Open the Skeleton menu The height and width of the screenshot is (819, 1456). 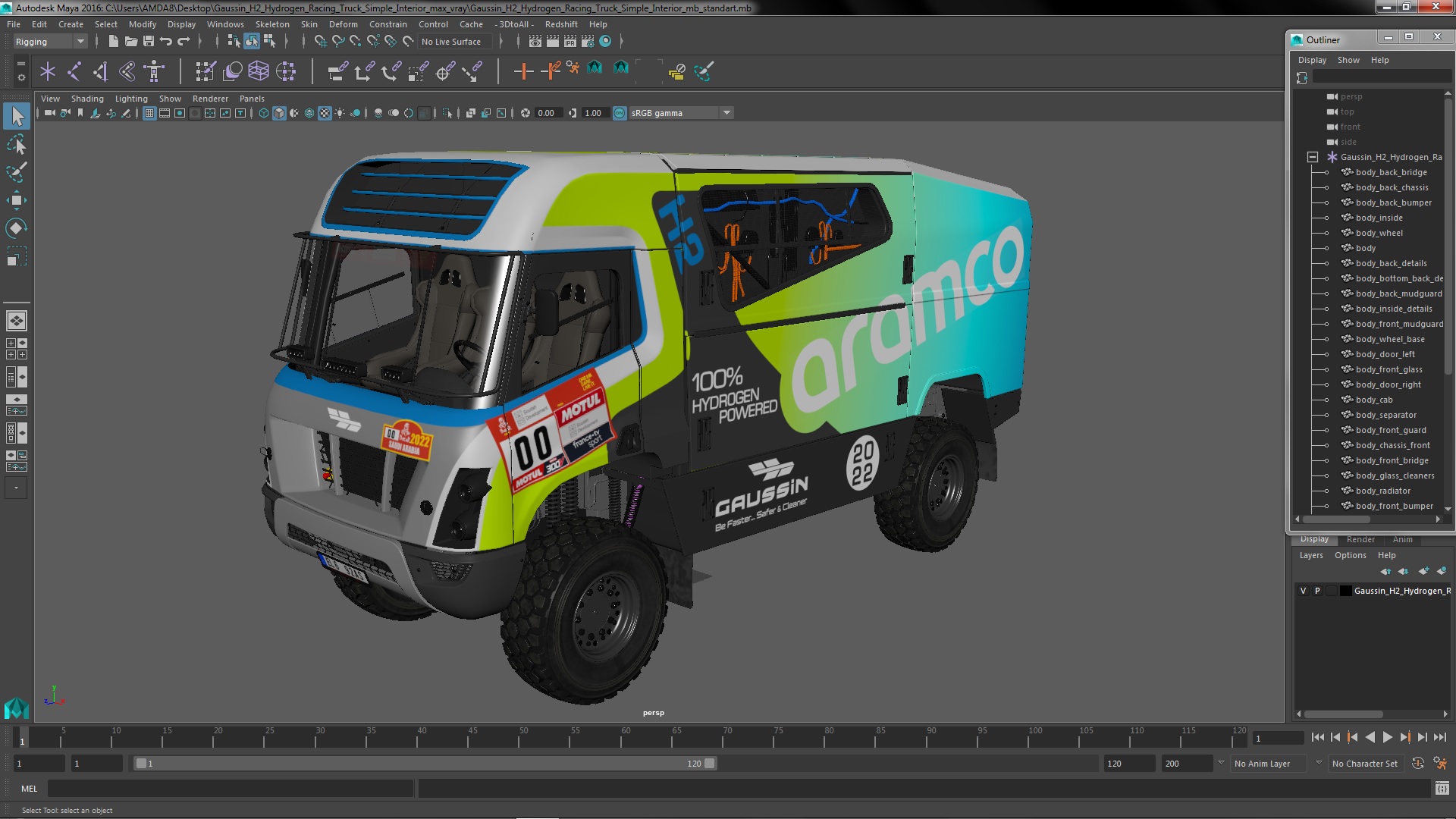click(272, 24)
